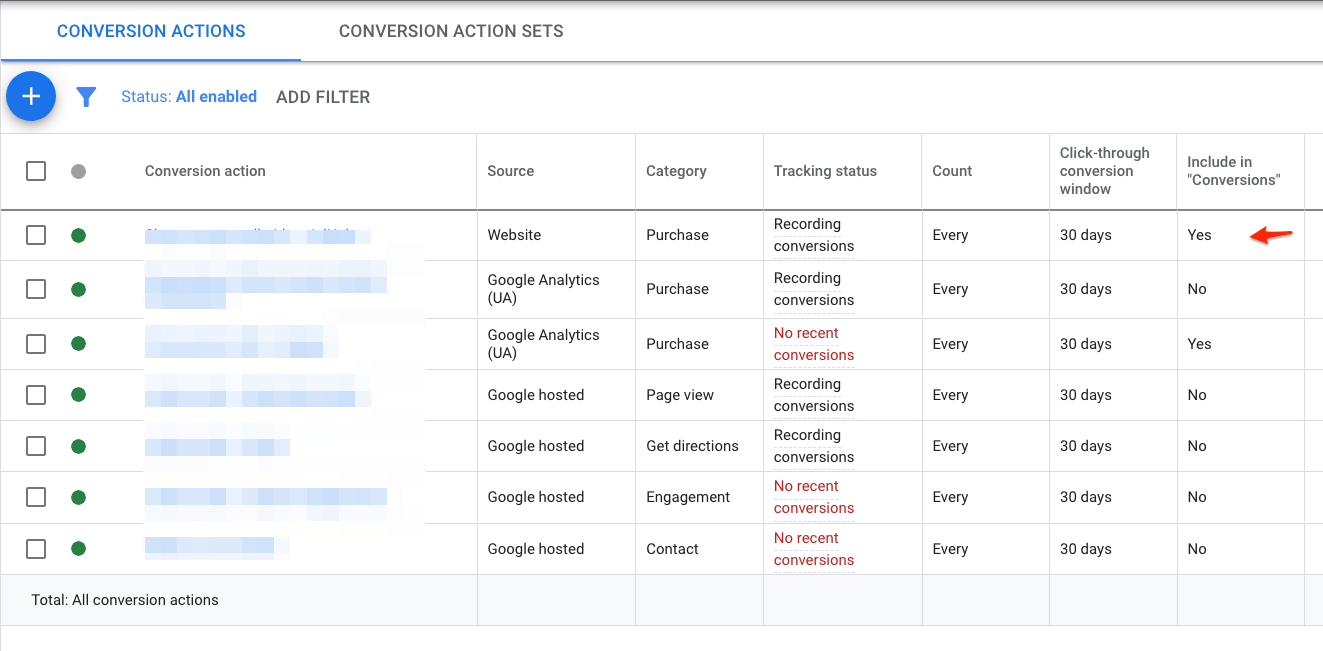The height and width of the screenshot is (651, 1323).
Task: Open the filter funnel icon
Action: point(86,97)
